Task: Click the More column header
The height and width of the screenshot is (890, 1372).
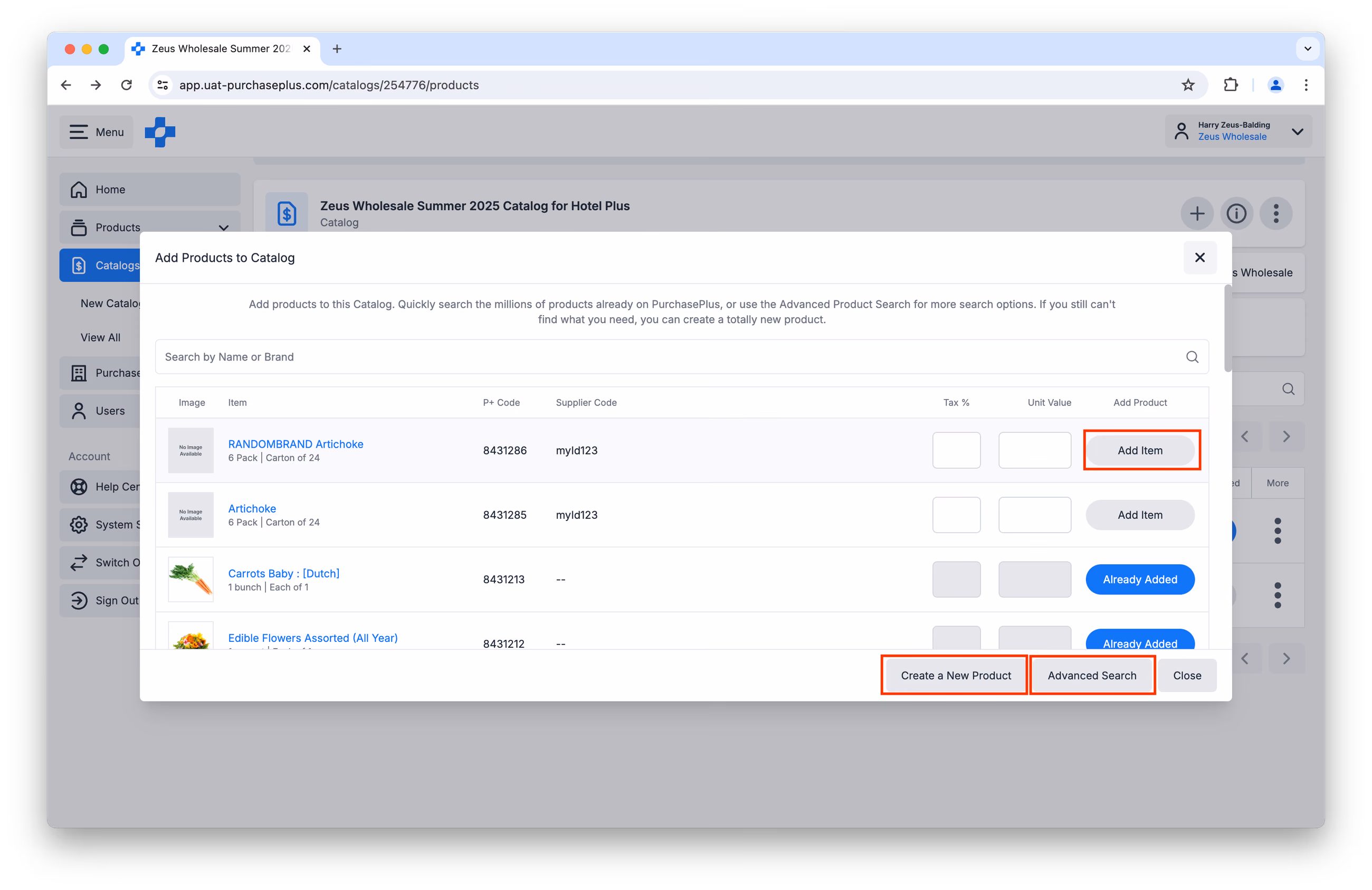Action: (x=1278, y=484)
